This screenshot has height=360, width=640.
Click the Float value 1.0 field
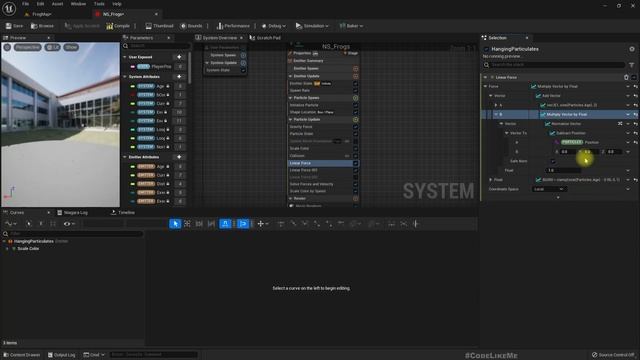(x=563, y=171)
